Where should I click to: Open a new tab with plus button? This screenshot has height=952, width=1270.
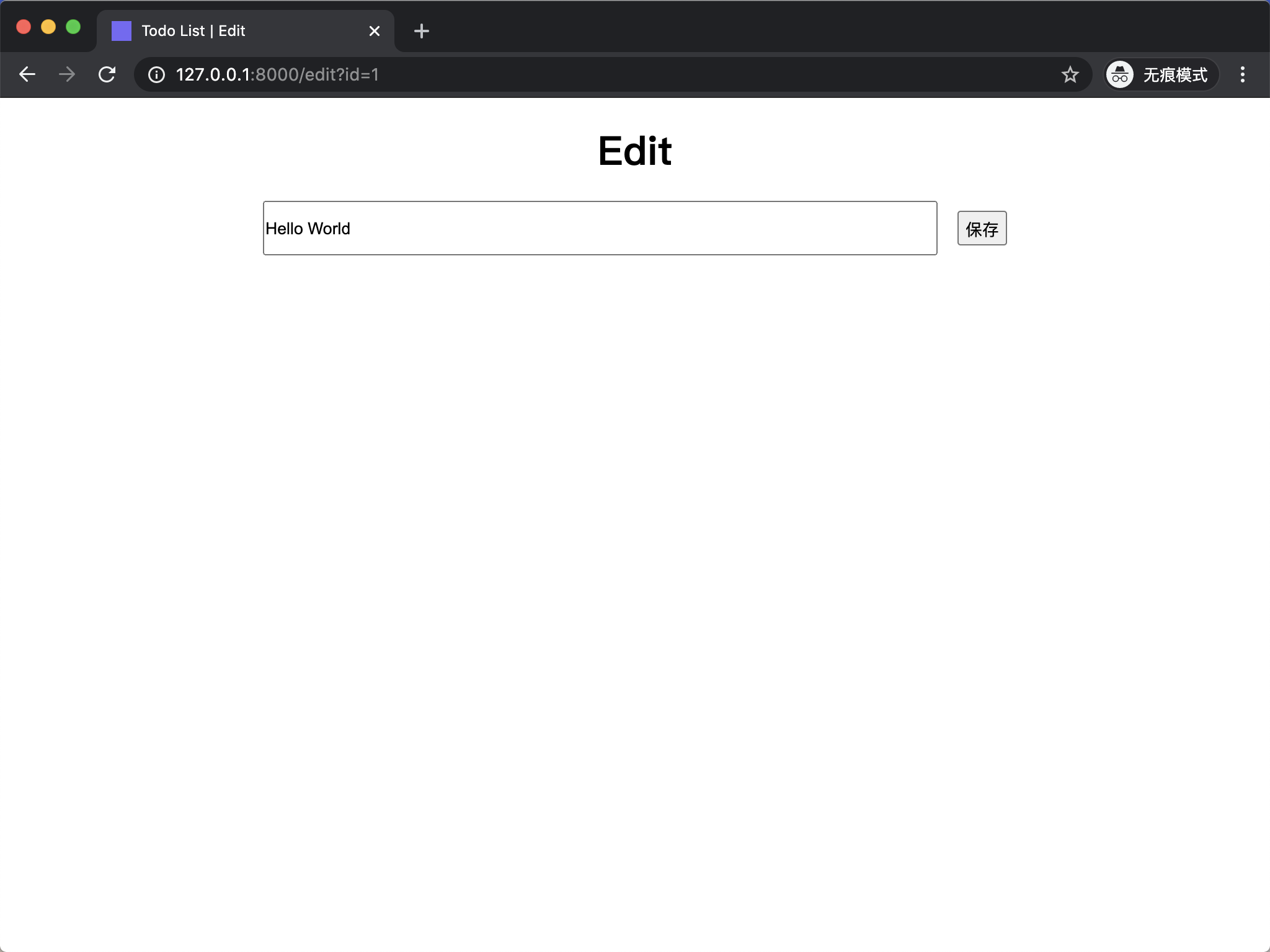tap(422, 31)
